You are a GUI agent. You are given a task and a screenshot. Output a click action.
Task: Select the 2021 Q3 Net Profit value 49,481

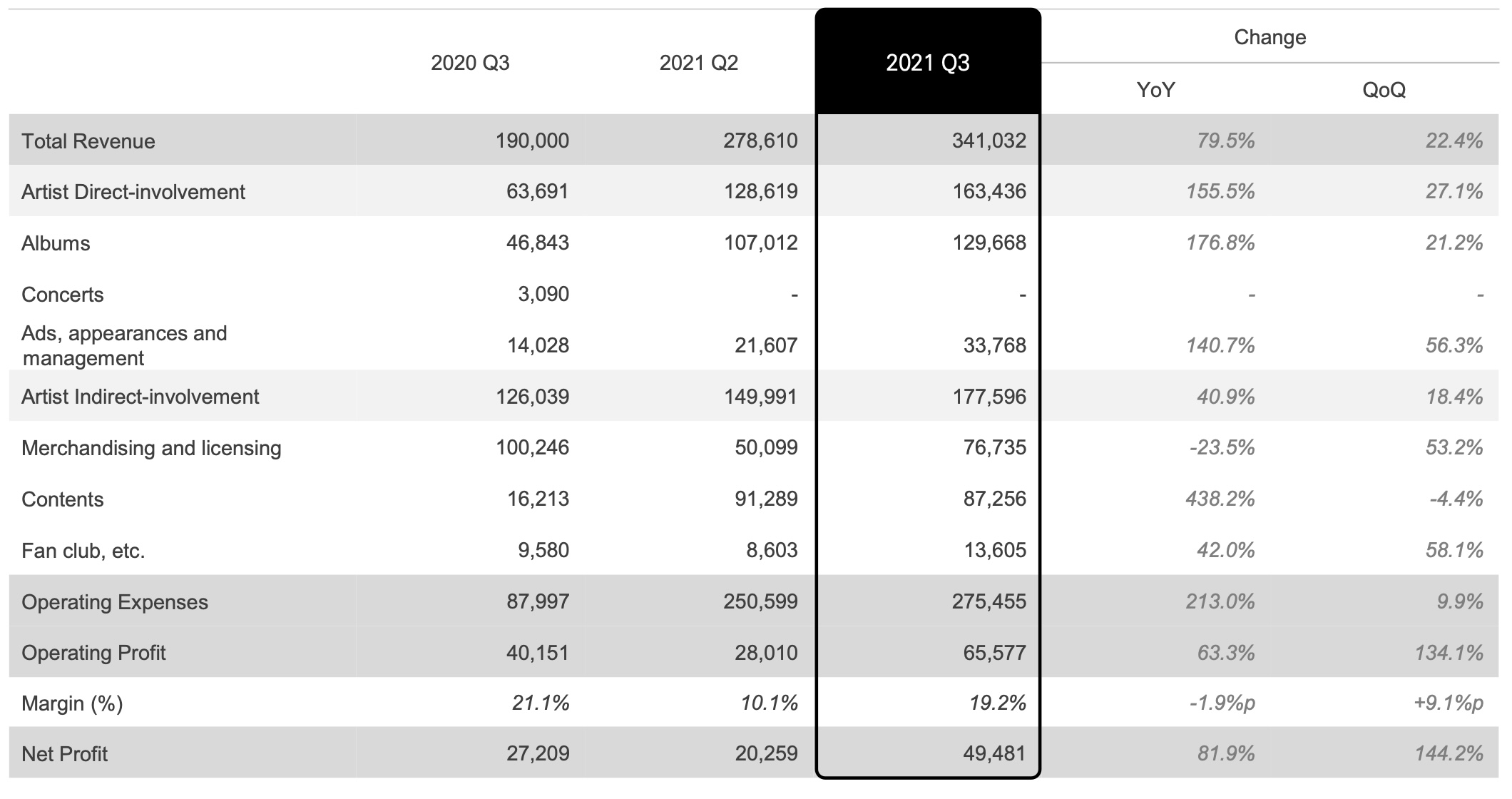994,754
